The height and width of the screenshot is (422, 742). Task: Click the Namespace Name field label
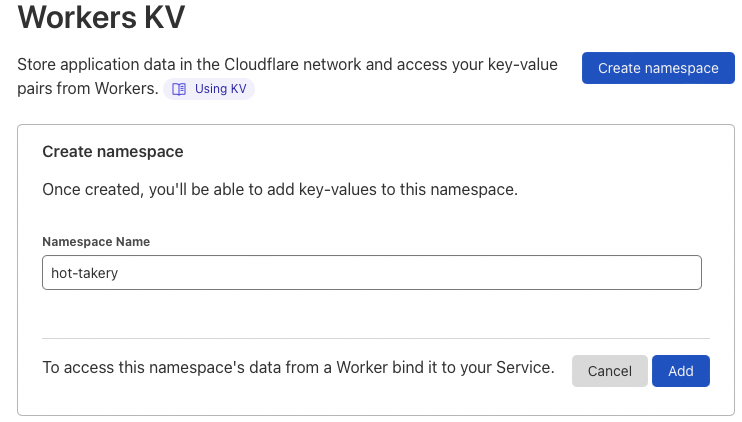[96, 242]
